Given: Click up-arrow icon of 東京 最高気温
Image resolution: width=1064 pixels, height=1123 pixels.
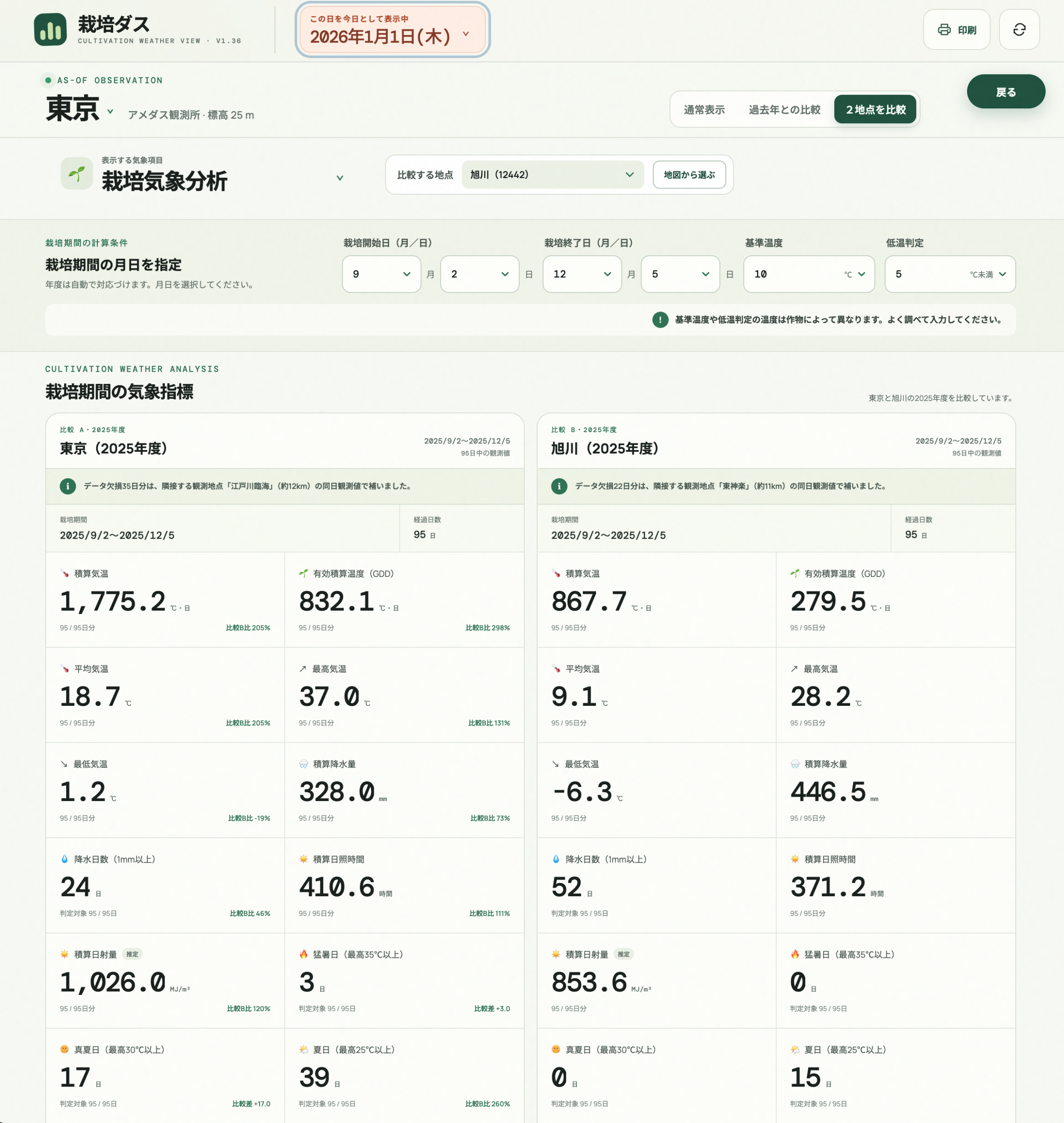Looking at the screenshot, I should click(303, 669).
